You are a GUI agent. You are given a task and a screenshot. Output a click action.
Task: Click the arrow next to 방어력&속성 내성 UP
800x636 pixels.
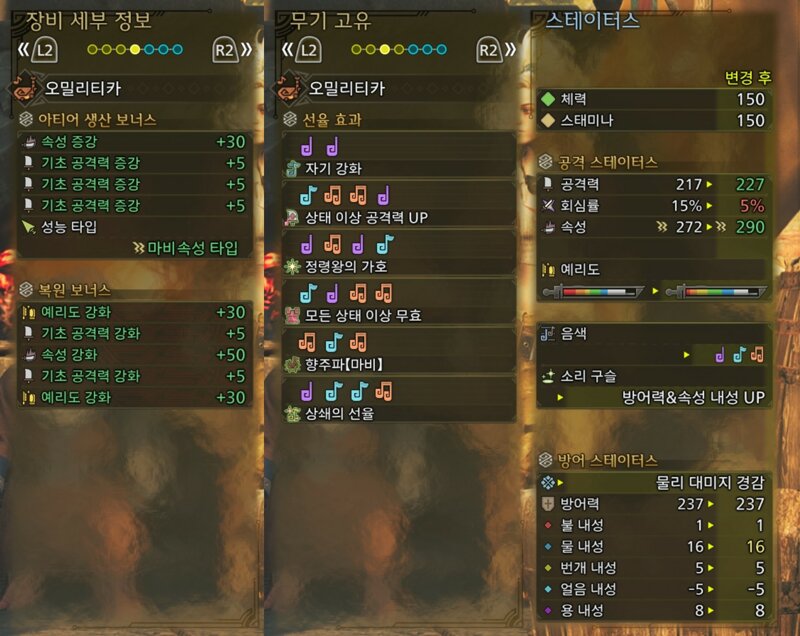coord(560,397)
